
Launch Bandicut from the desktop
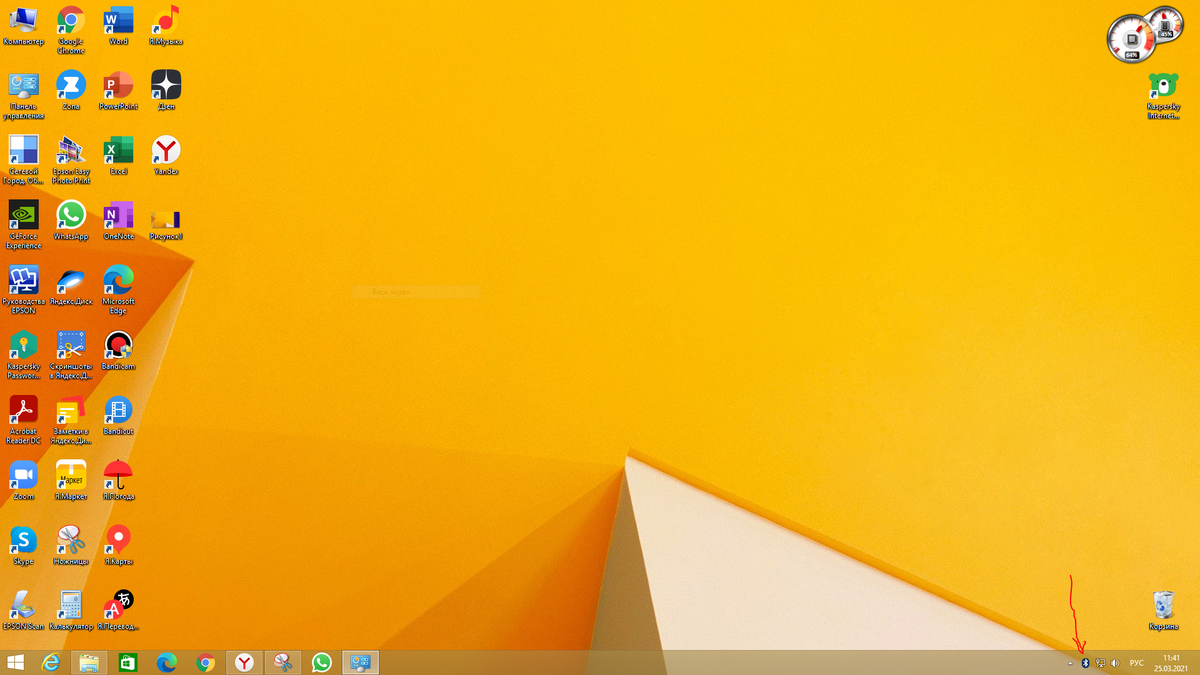coord(118,416)
